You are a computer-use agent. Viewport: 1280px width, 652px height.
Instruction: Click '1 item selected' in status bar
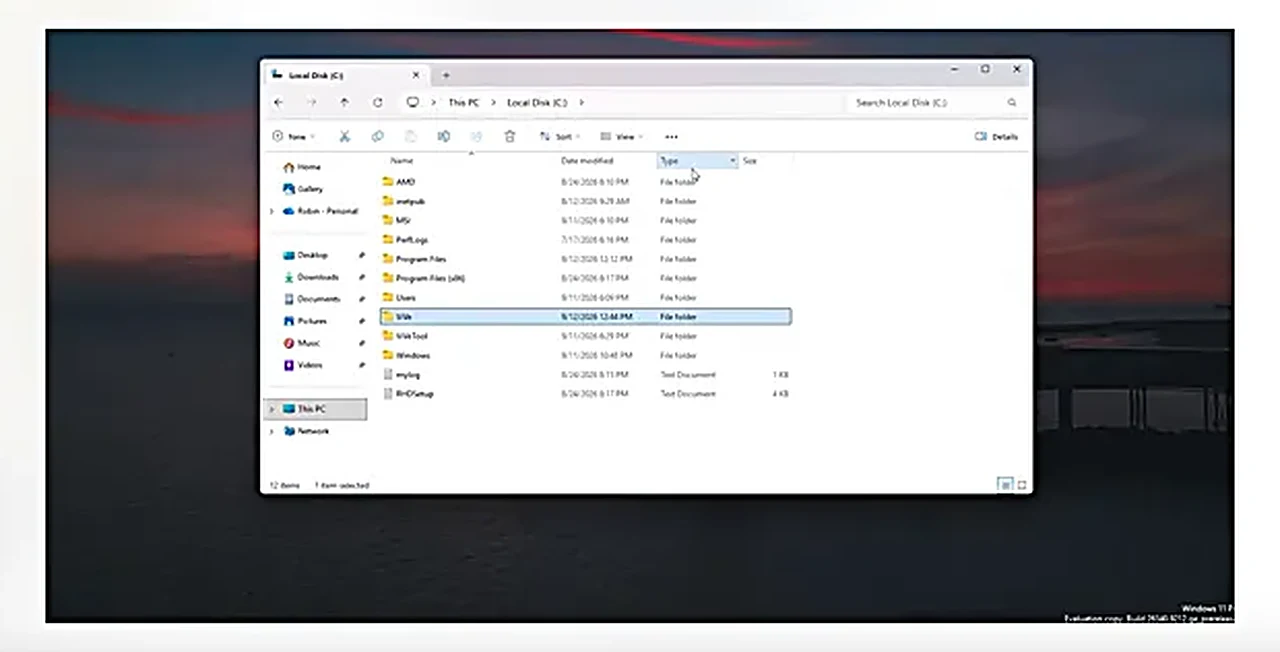tap(342, 485)
